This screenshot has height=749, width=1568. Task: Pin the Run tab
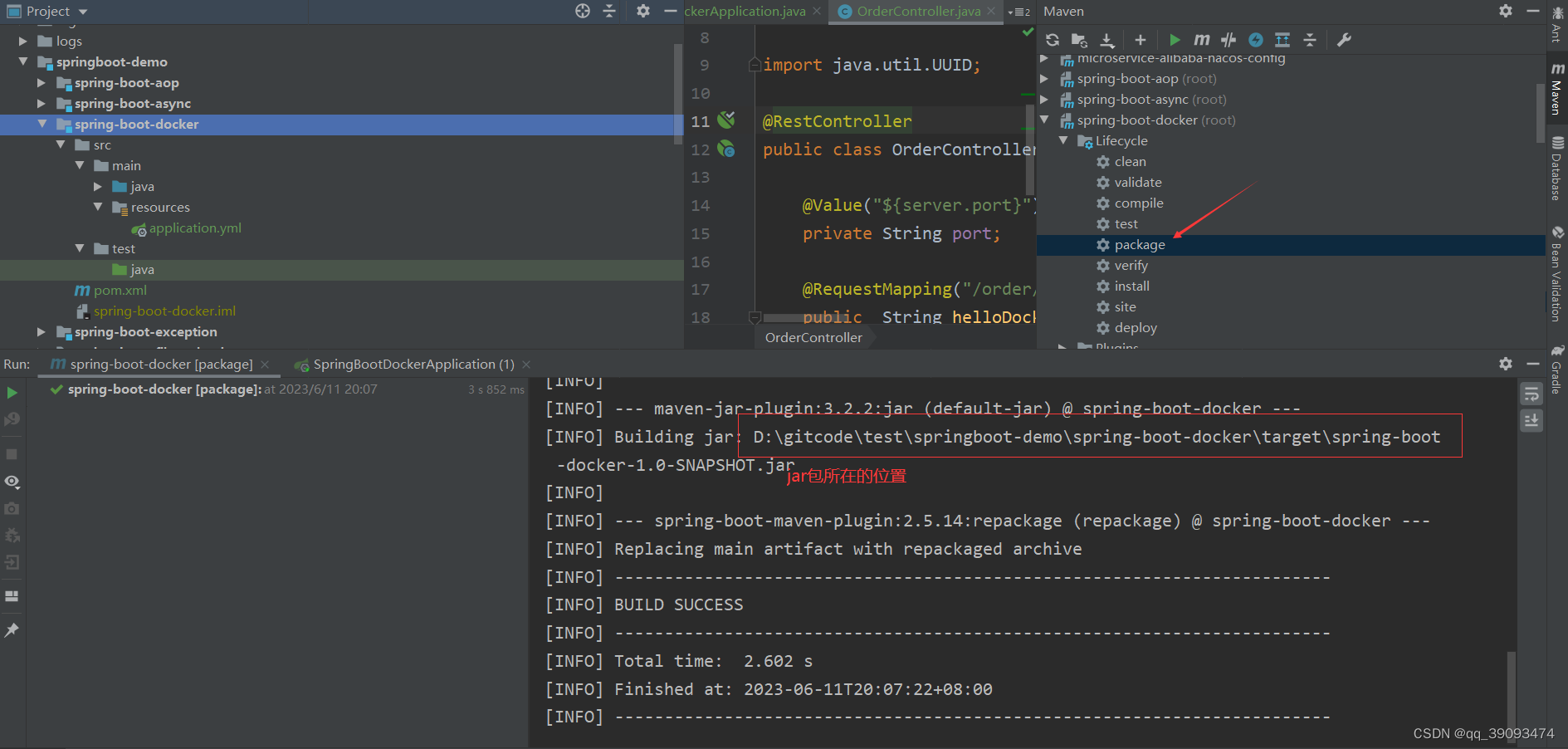click(12, 630)
